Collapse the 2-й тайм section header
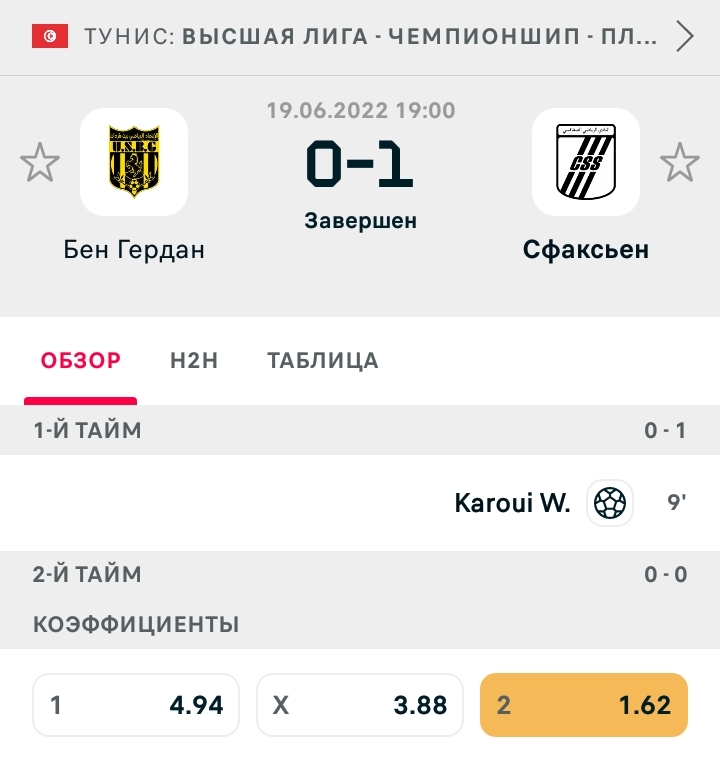 point(360,575)
